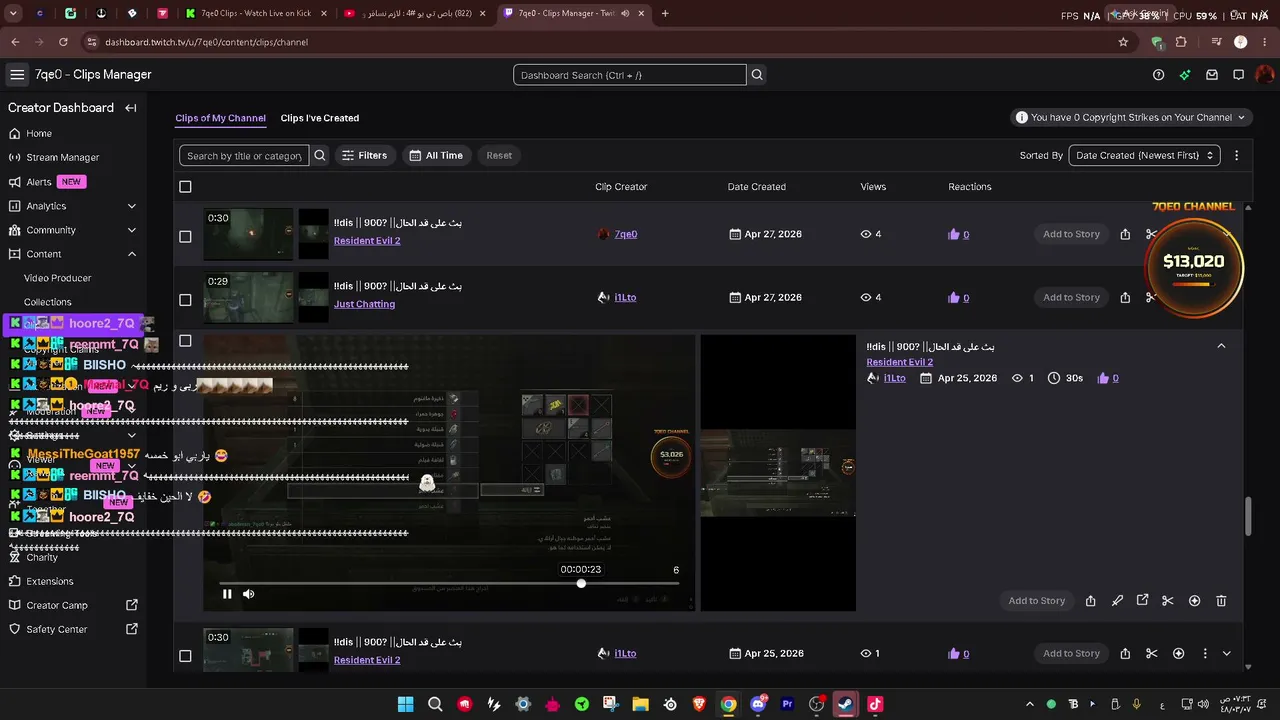1280x720 pixels.
Task: Expand the bottom Apr 25 clip row
Action: pyautogui.click(x=1227, y=654)
